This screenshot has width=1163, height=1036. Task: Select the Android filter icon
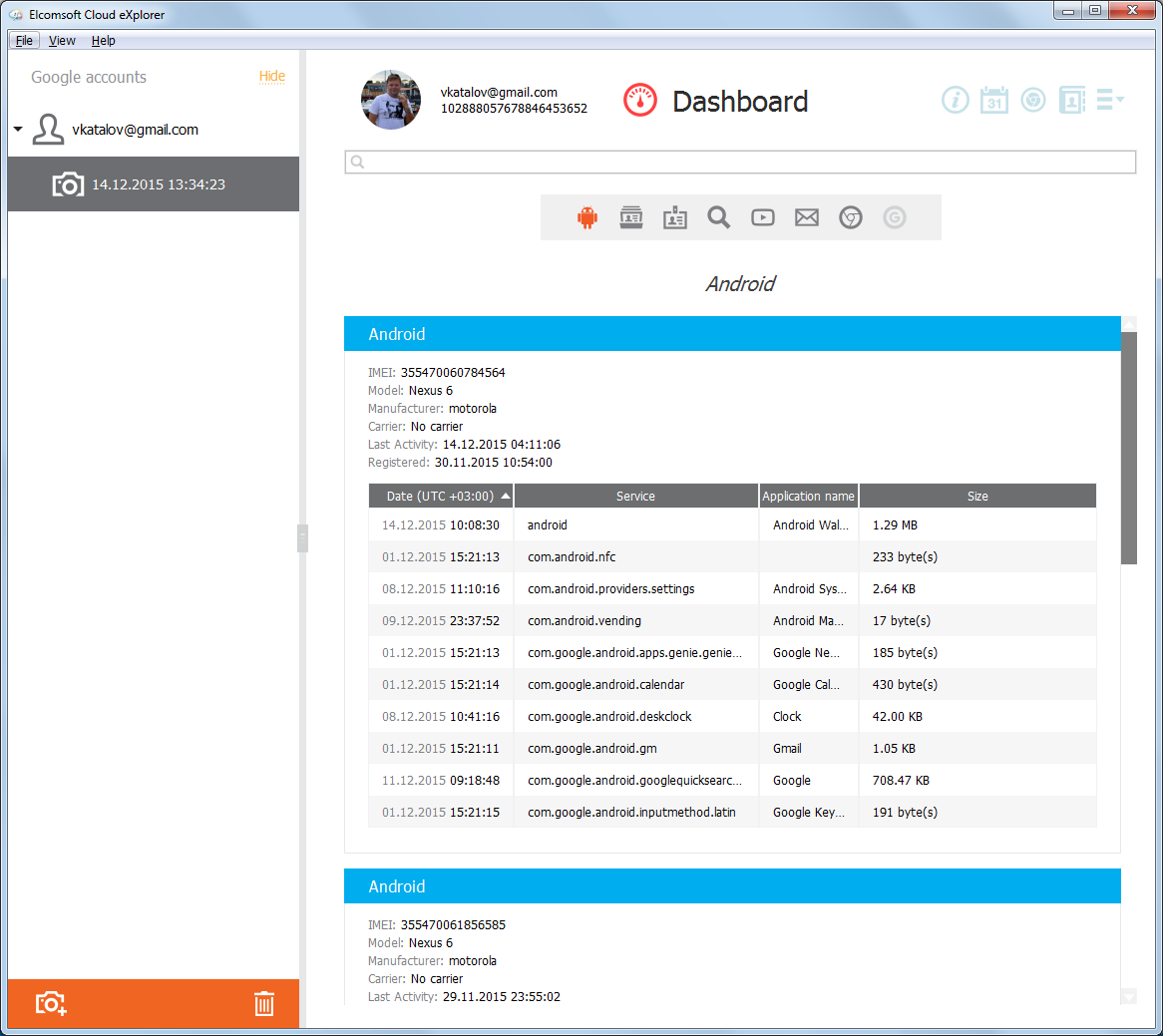point(587,217)
